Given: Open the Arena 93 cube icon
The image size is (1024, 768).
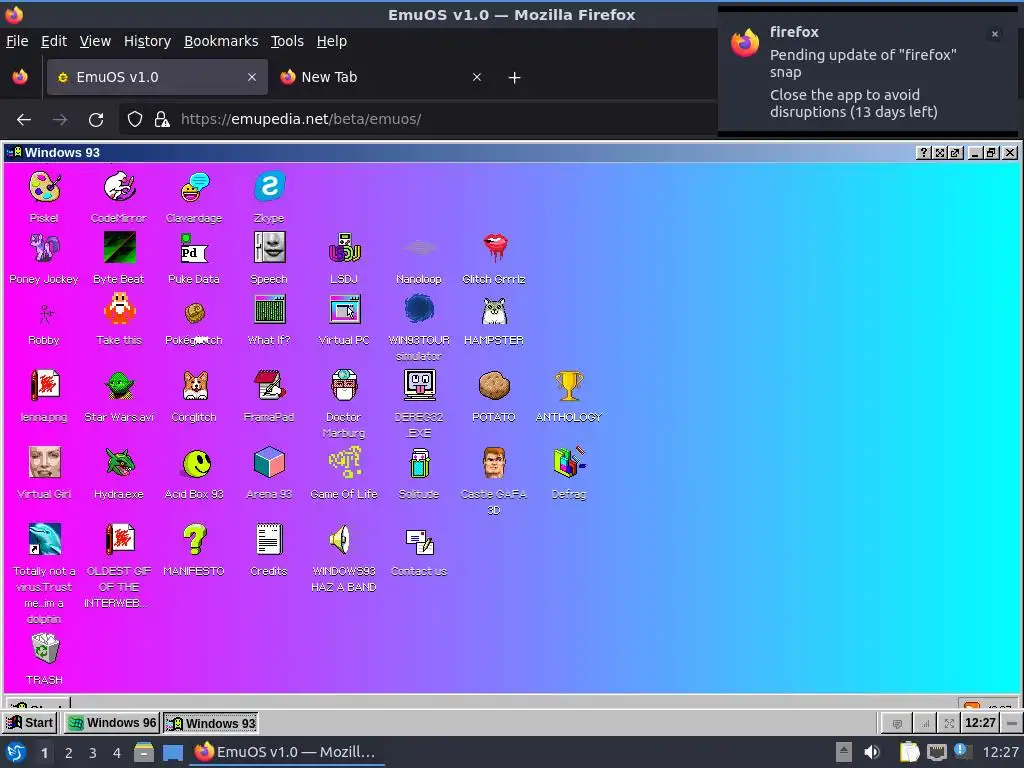Looking at the screenshot, I should tap(269, 464).
